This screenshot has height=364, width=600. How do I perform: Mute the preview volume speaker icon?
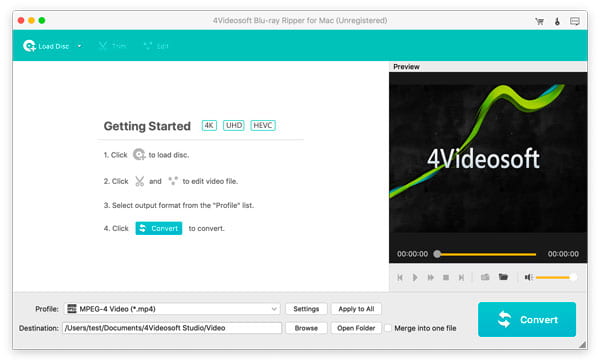[528, 277]
